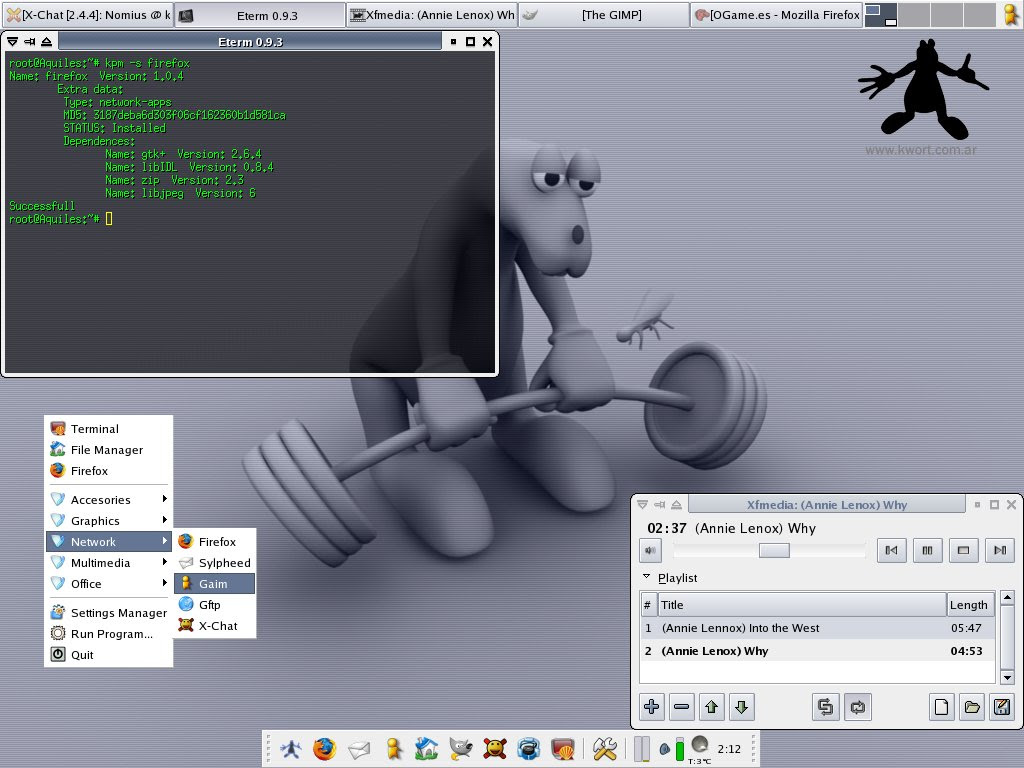1024x768 pixels.
Task: Launch Gaim from the bottom panel
Action: pos(393,748)
